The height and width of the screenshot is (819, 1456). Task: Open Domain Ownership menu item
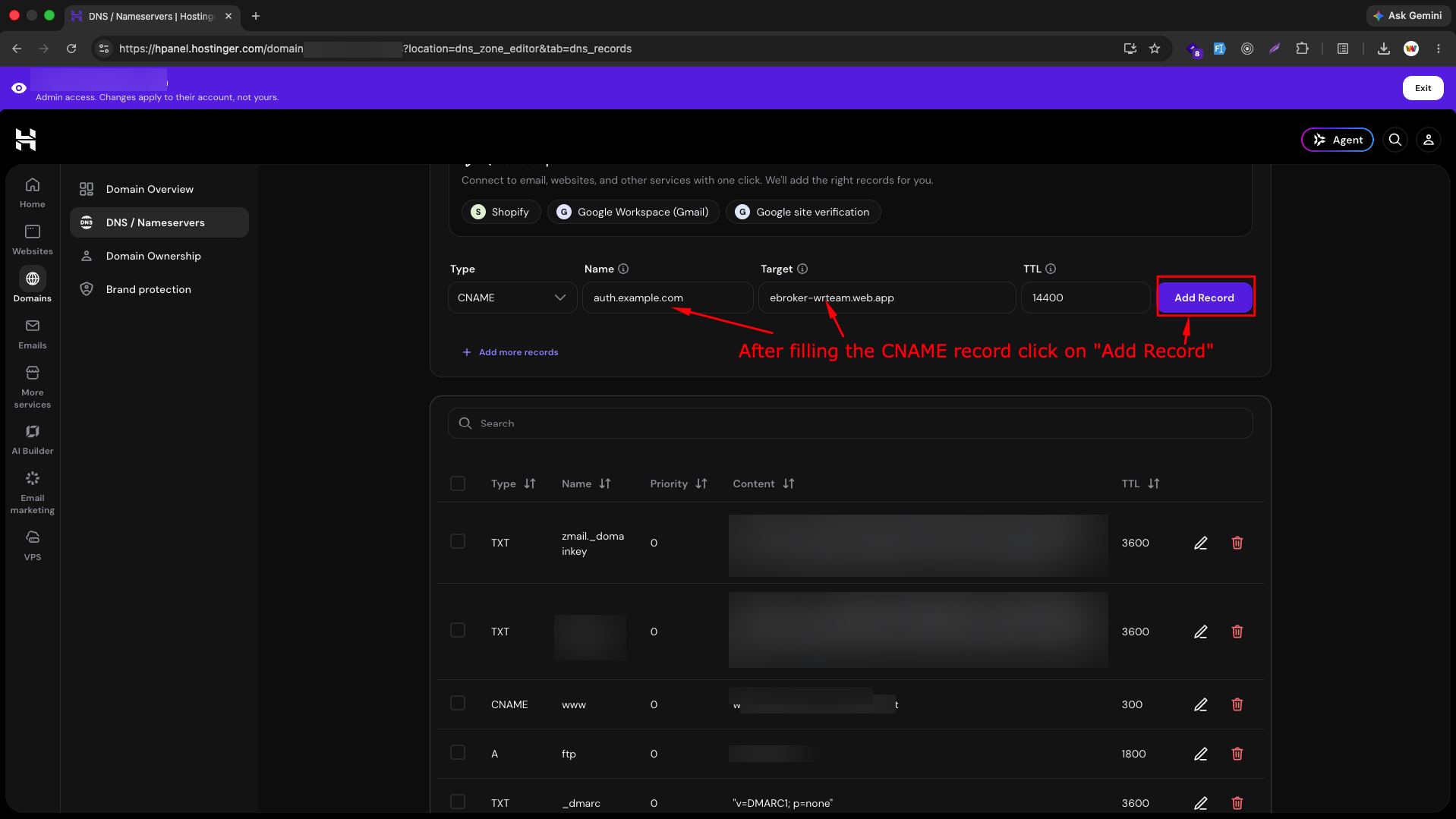(159, 256)
